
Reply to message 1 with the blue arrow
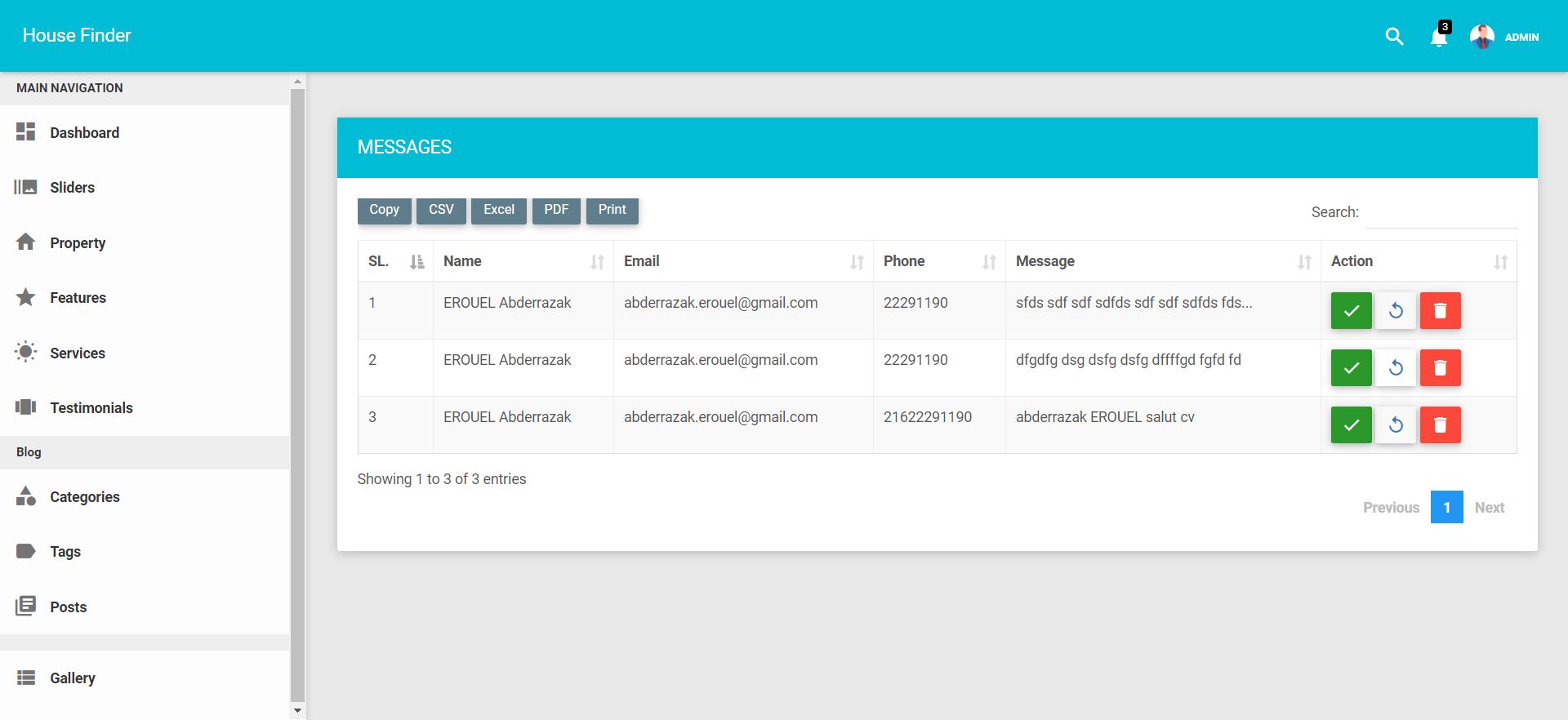(x=1396, y=311)
